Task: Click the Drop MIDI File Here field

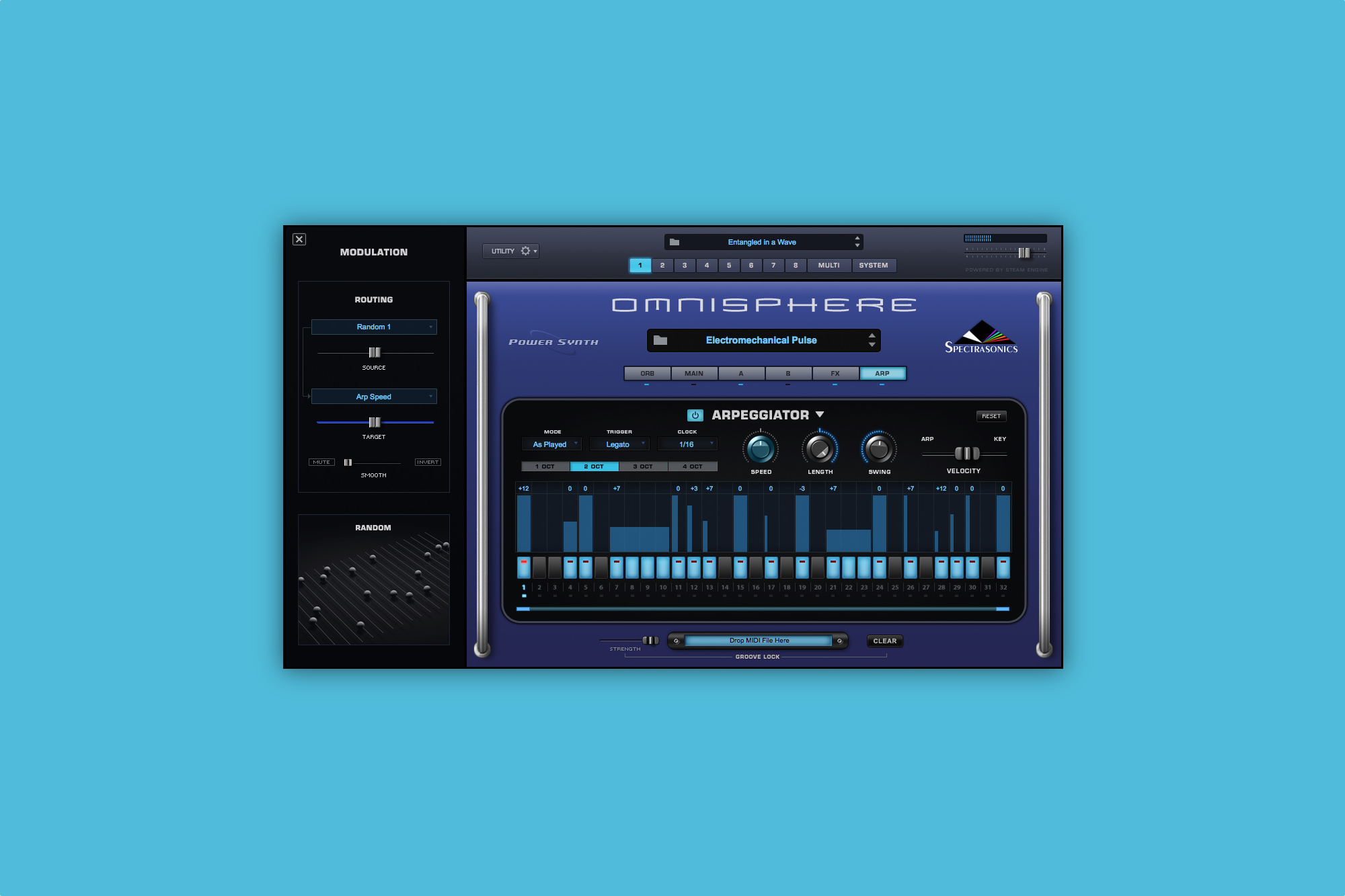Action: 759,640
